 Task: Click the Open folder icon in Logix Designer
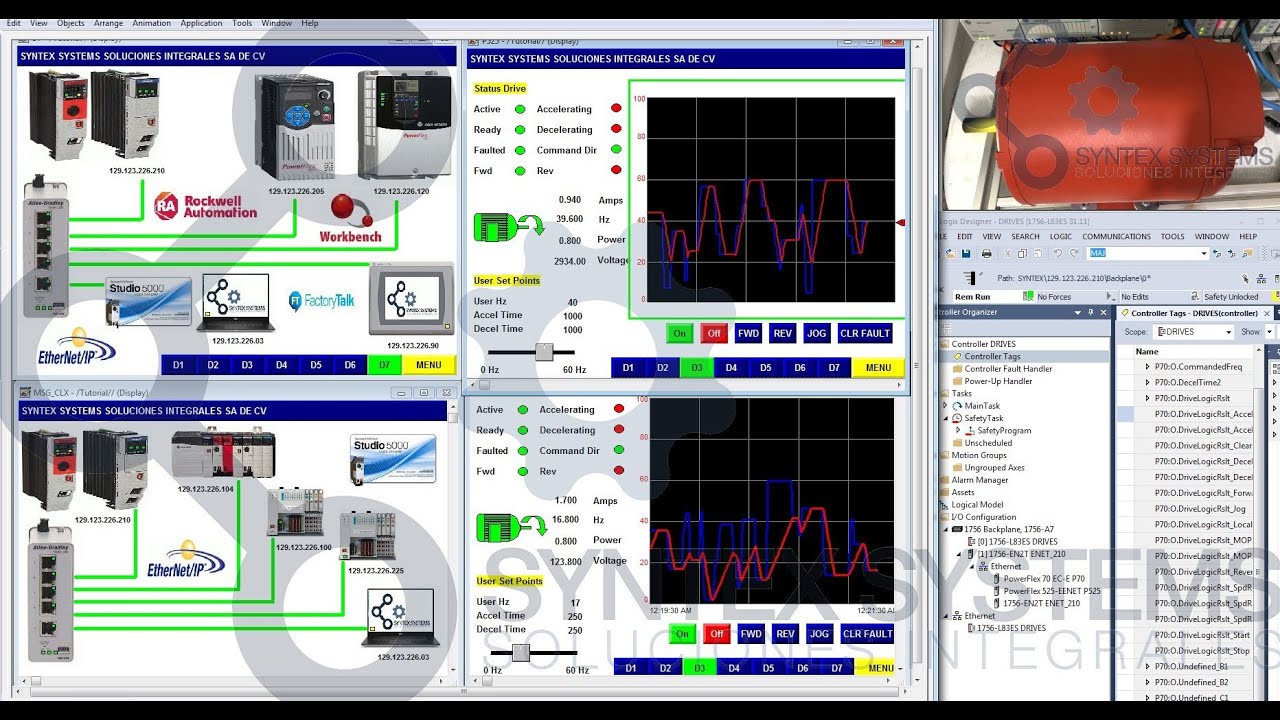[951, 254]
